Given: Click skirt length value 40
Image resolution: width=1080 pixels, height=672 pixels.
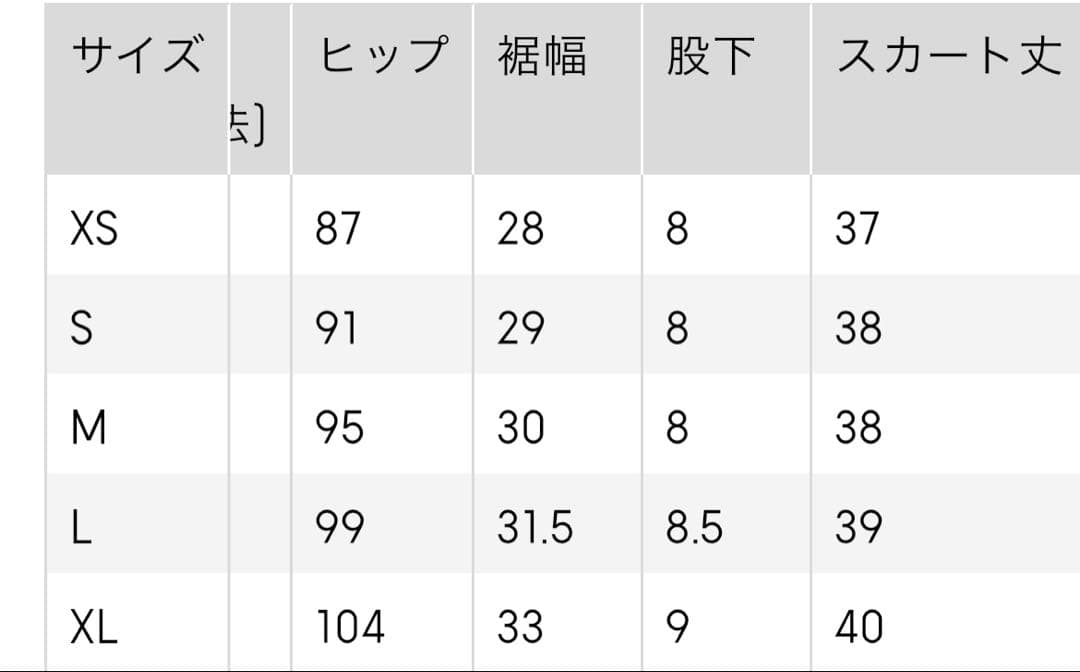Looking at the screenshot, I should point(859,628).
